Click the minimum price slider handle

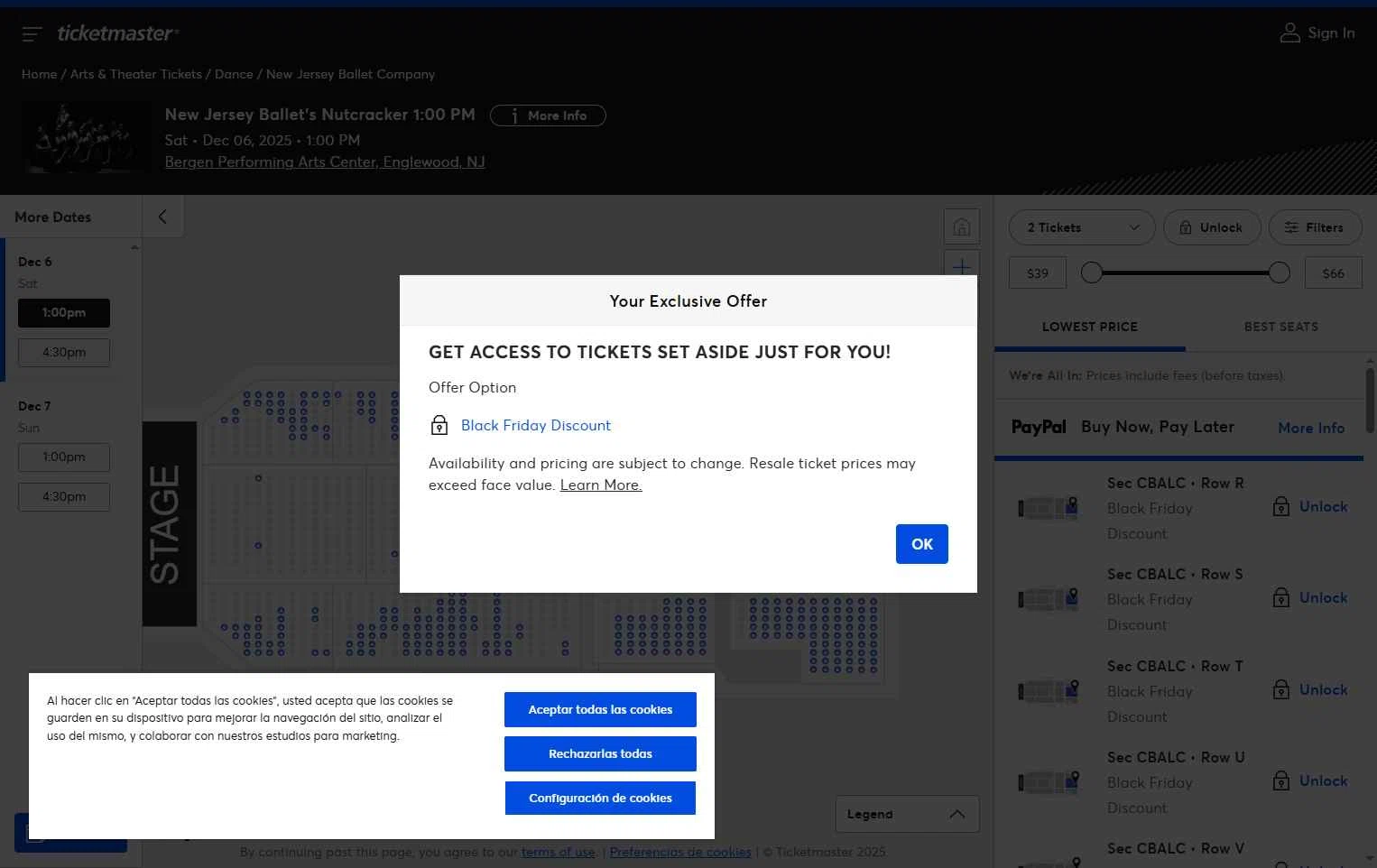click(x=1092, y=272)
